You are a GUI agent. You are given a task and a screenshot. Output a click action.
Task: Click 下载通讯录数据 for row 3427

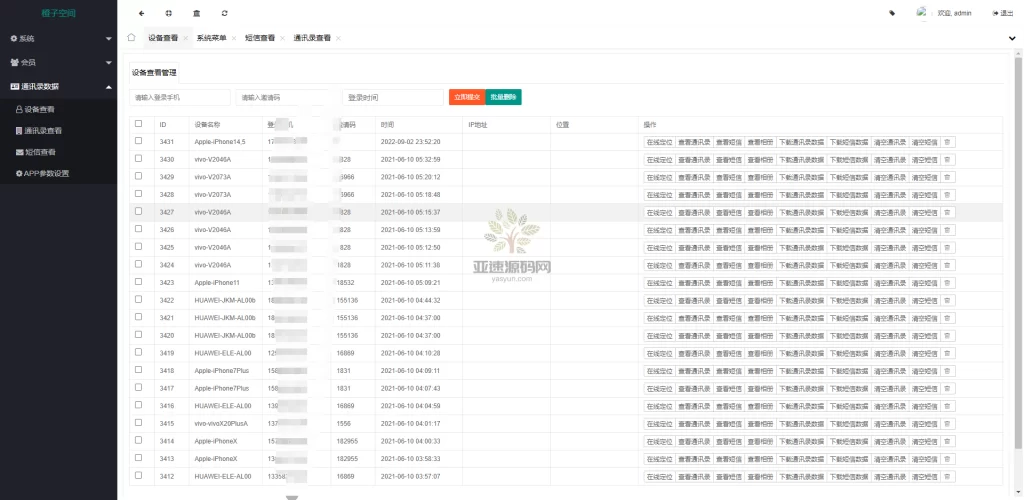click(801, 212)
